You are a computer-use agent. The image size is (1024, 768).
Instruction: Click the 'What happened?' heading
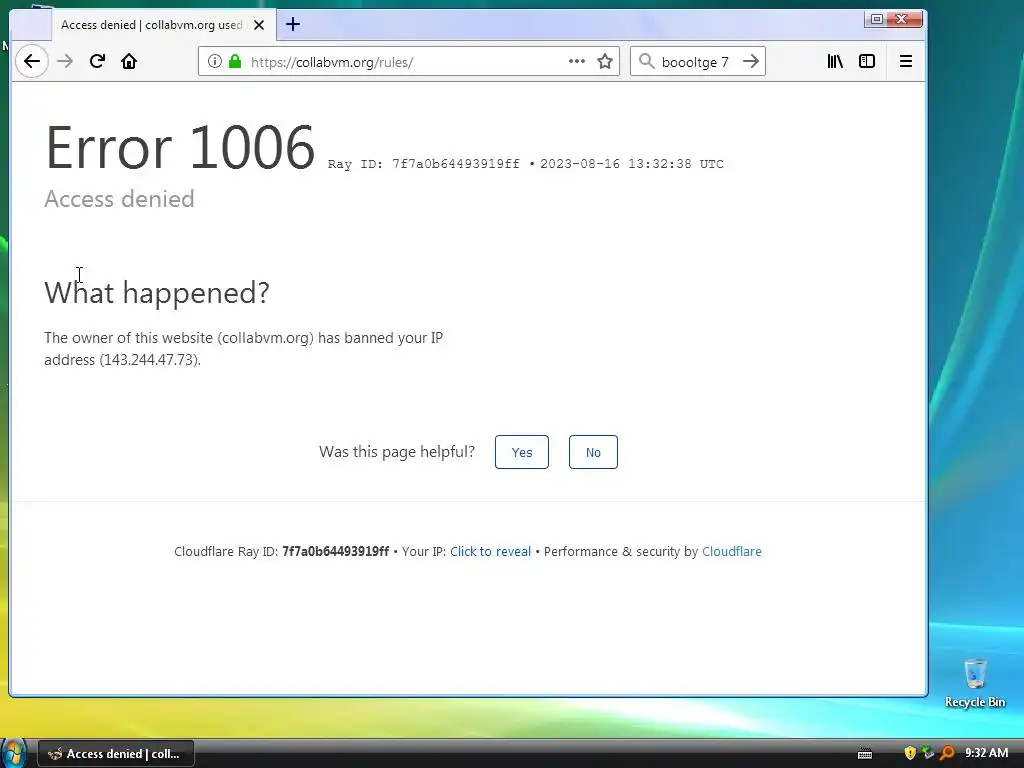tap(157, 293)
